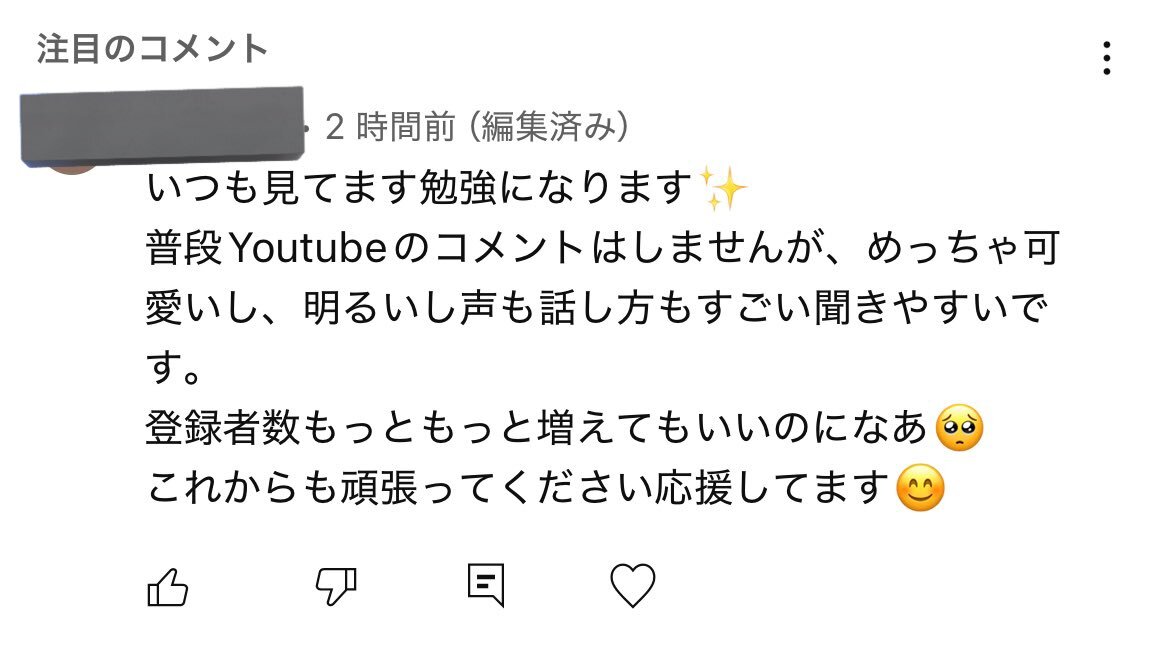1150x650 pixels.
Task: Tap the 注目のコメント header
Action: point(152,48)
